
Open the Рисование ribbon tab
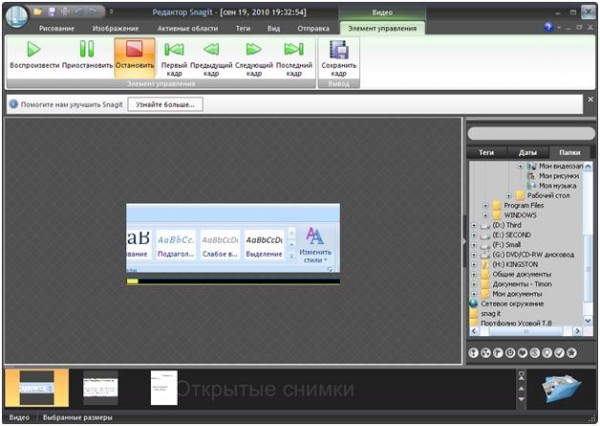pos(57,28)
